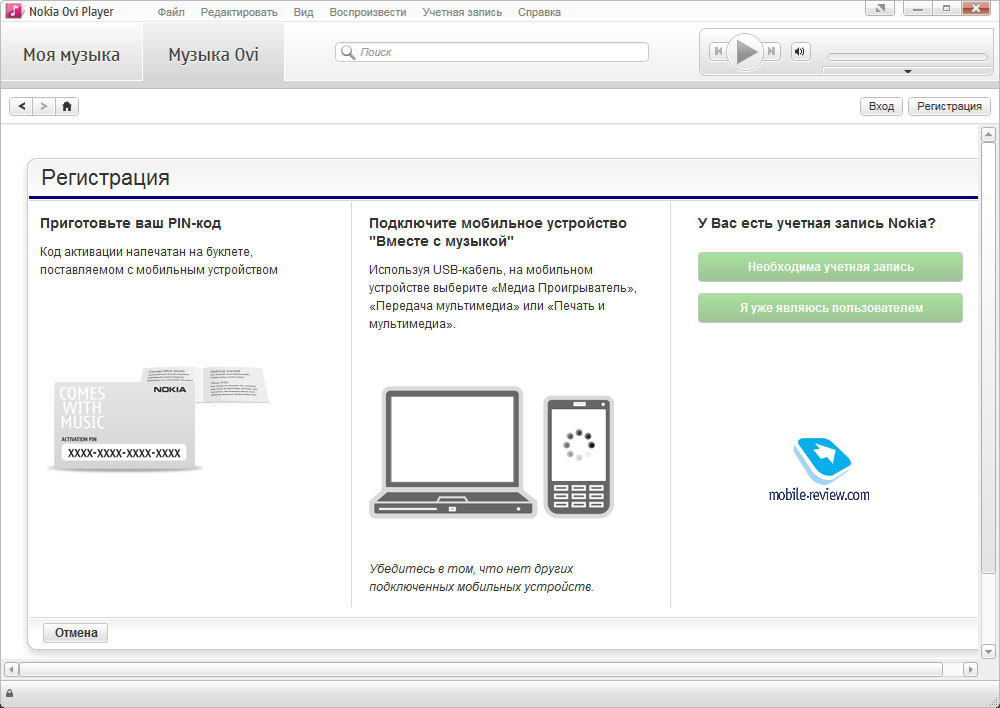The image size is (1000, 708).
Task: Click the Подключите мобильное устройство heading
Action: pos(497,232)
